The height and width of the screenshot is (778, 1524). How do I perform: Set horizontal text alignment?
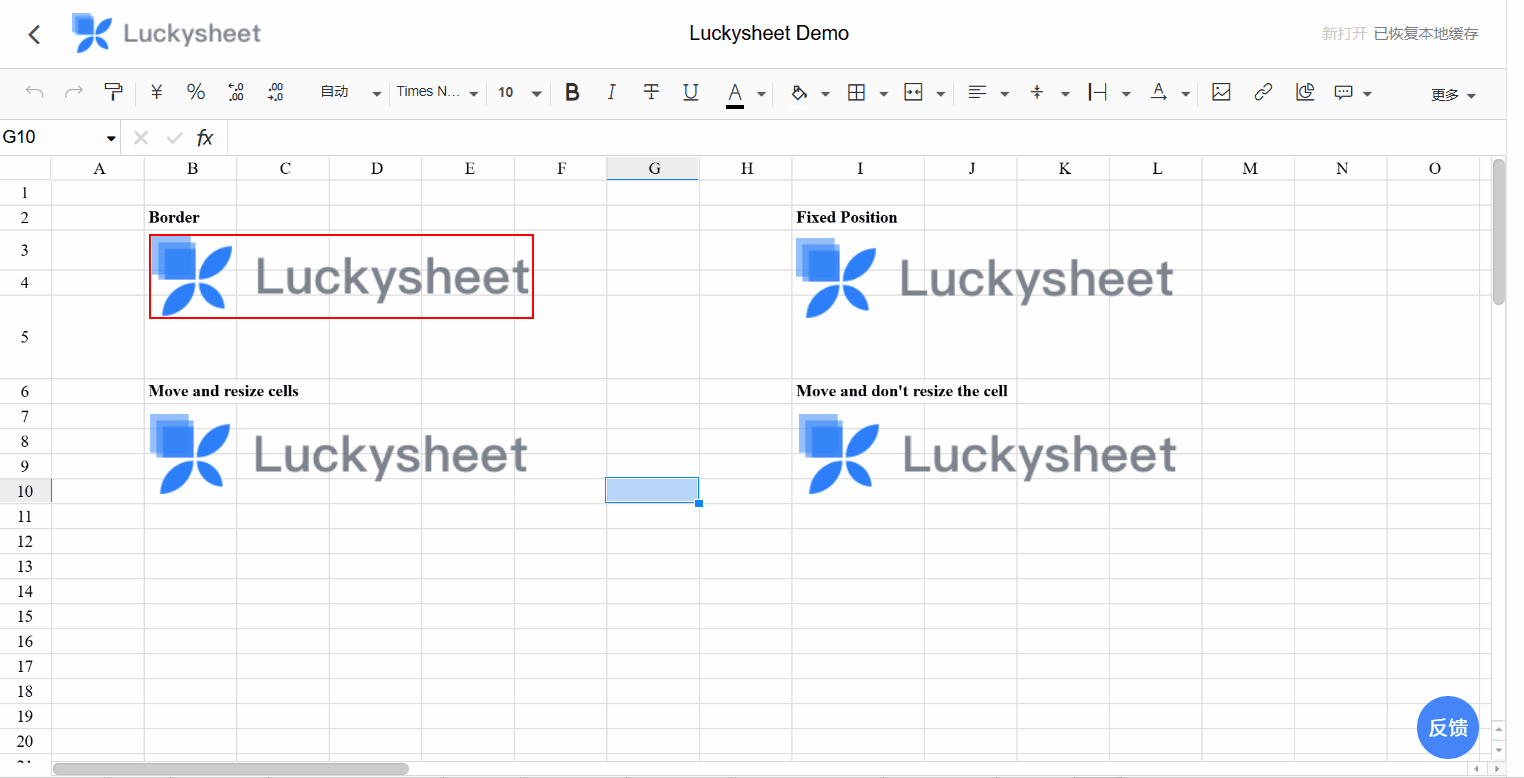[x=977, y=93]
